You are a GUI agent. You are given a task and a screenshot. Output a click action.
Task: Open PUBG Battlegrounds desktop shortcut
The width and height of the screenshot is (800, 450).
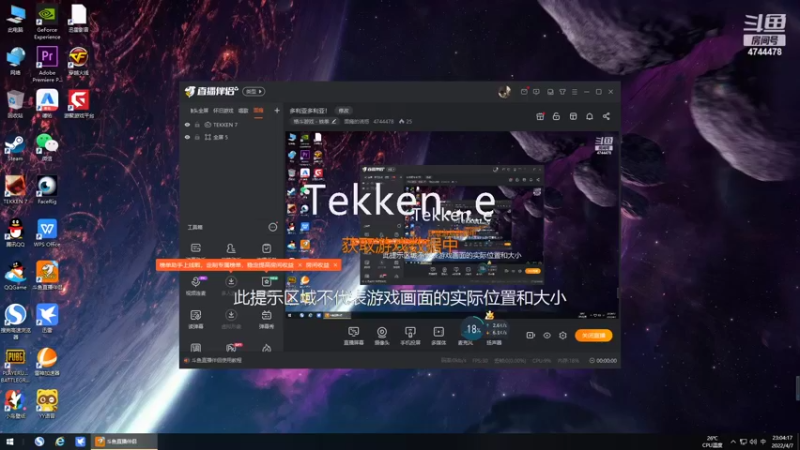(15, 364)
